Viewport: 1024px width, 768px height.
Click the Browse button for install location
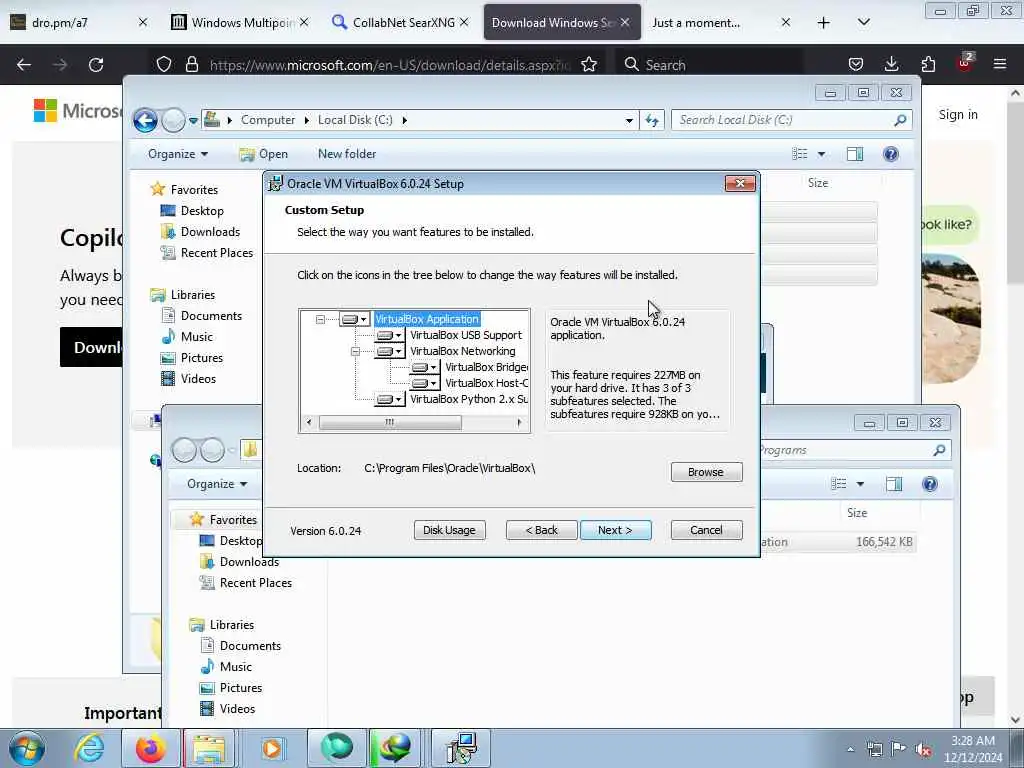click(706, 472)
